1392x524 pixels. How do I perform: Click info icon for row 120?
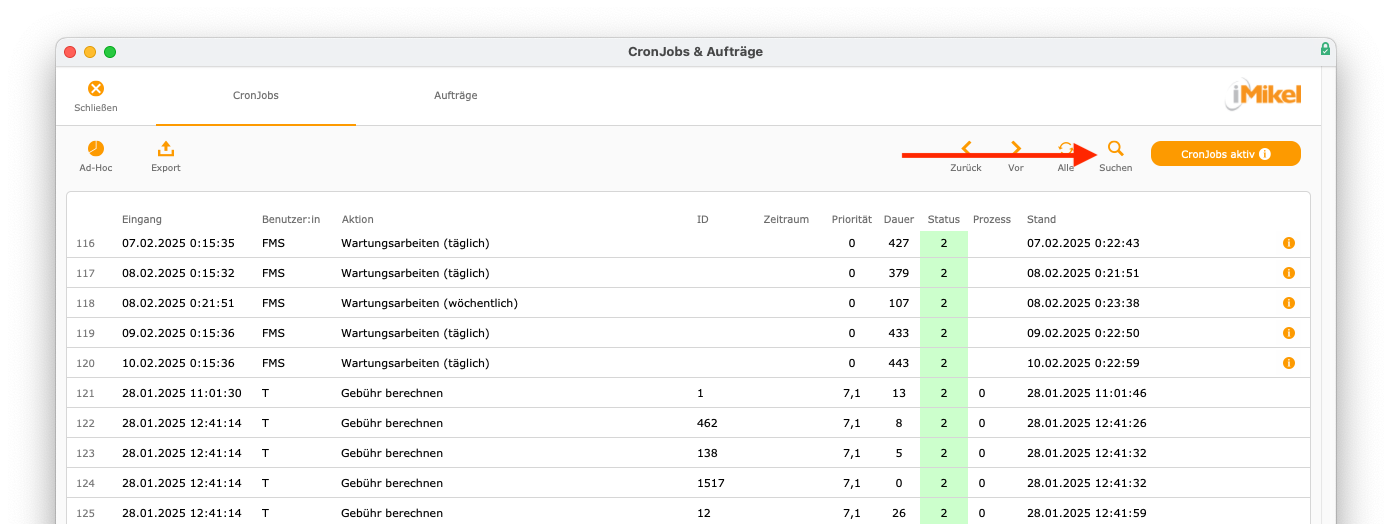1289,363
